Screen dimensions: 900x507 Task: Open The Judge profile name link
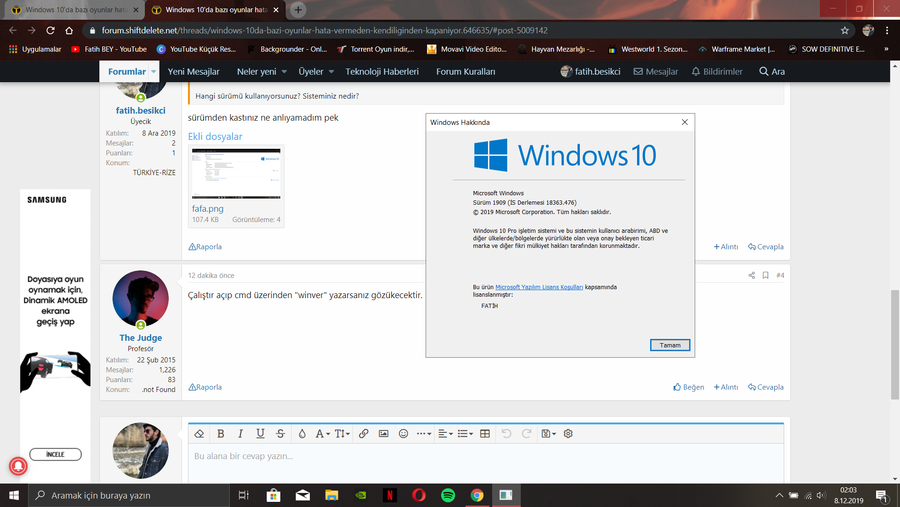point(141,338)
